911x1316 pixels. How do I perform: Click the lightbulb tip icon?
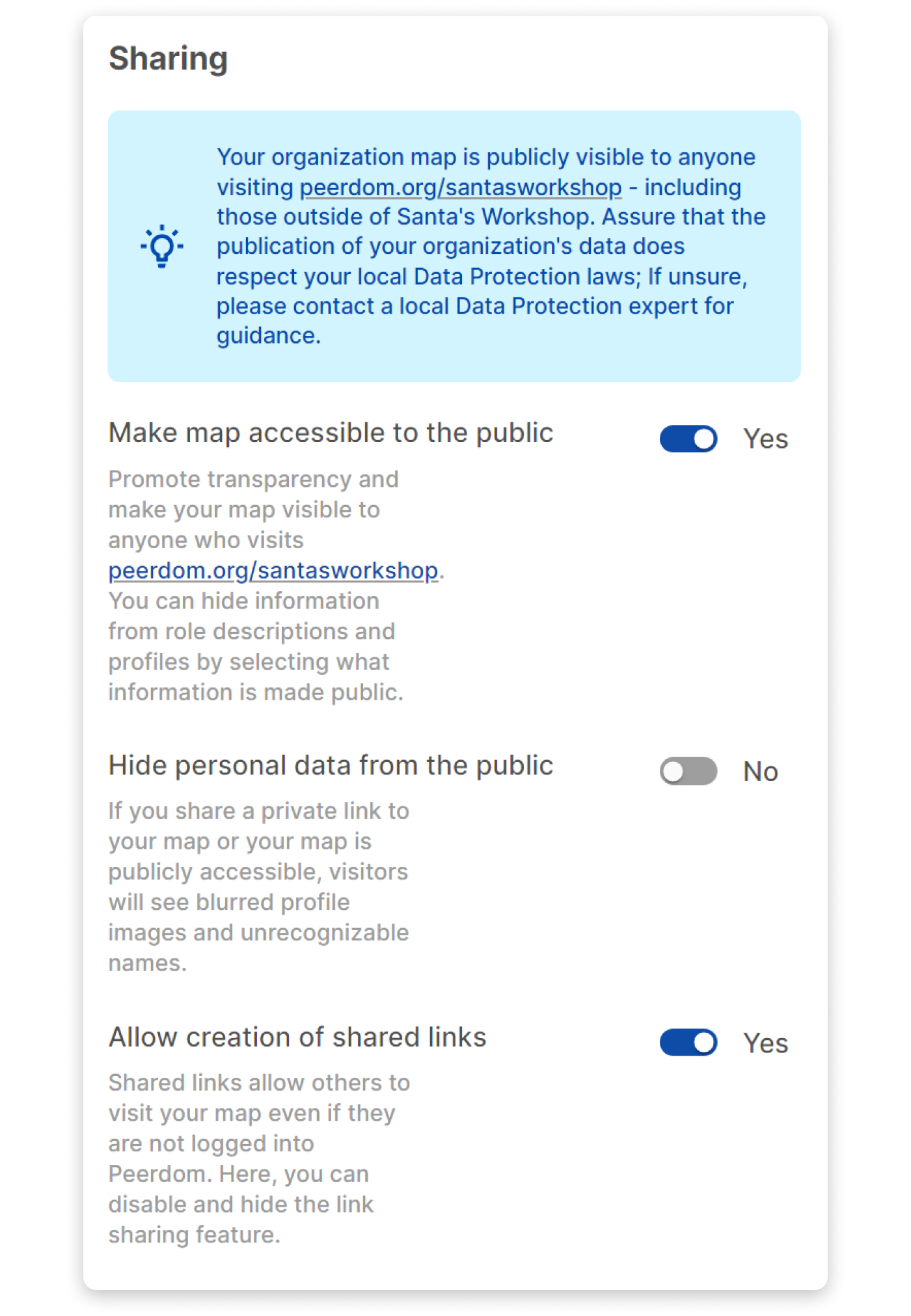161,246
